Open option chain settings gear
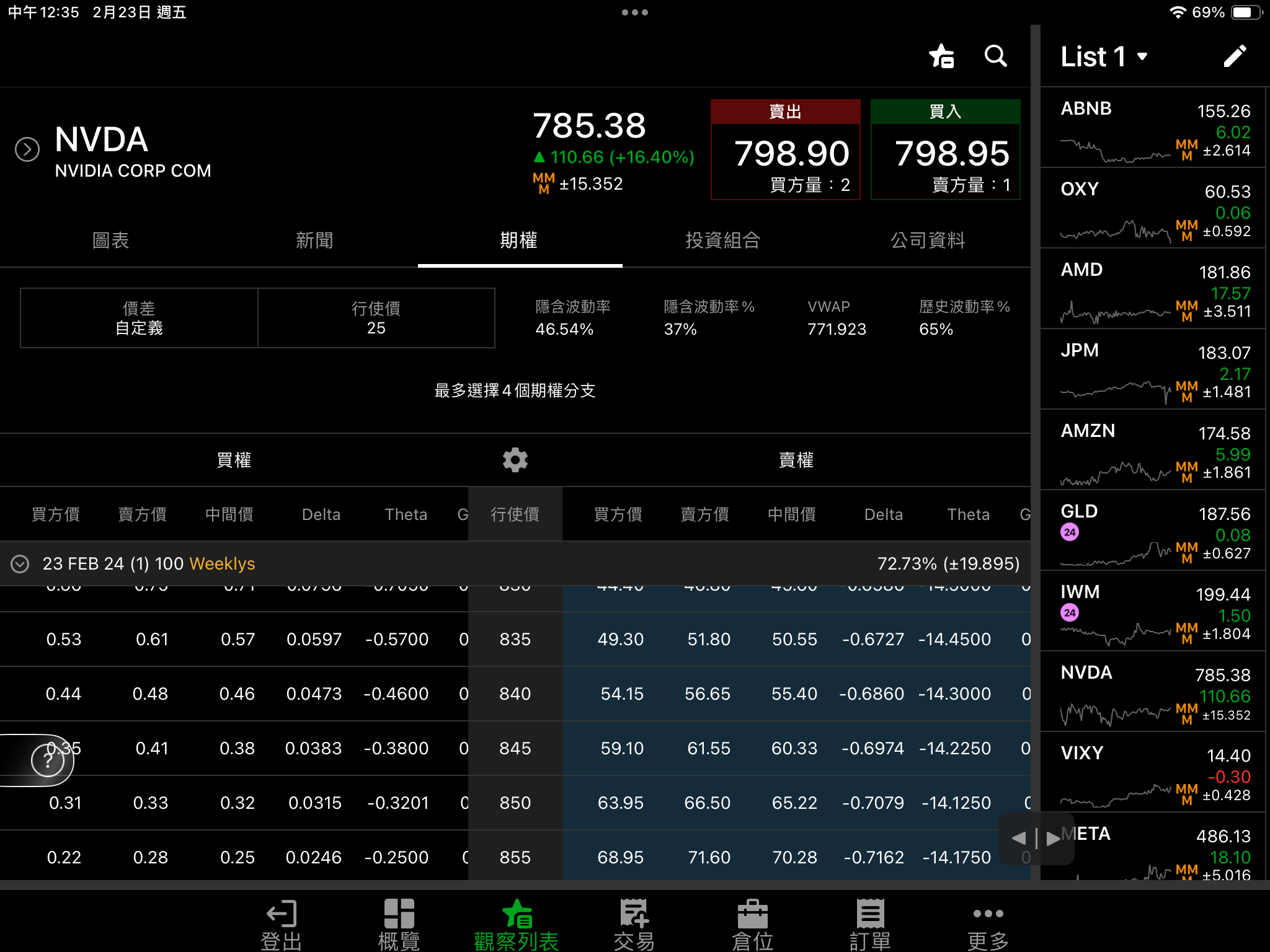This screenshot has height=952, width=1270. 515,460
